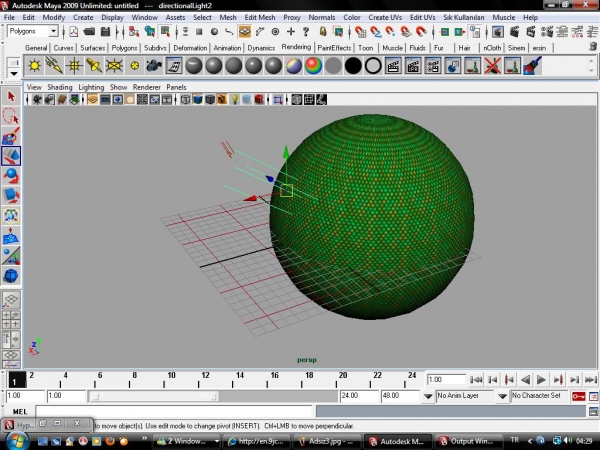Step forward one key
This screenshot has height=450, width=600.
pyautogui.click(x=558, y=380)
